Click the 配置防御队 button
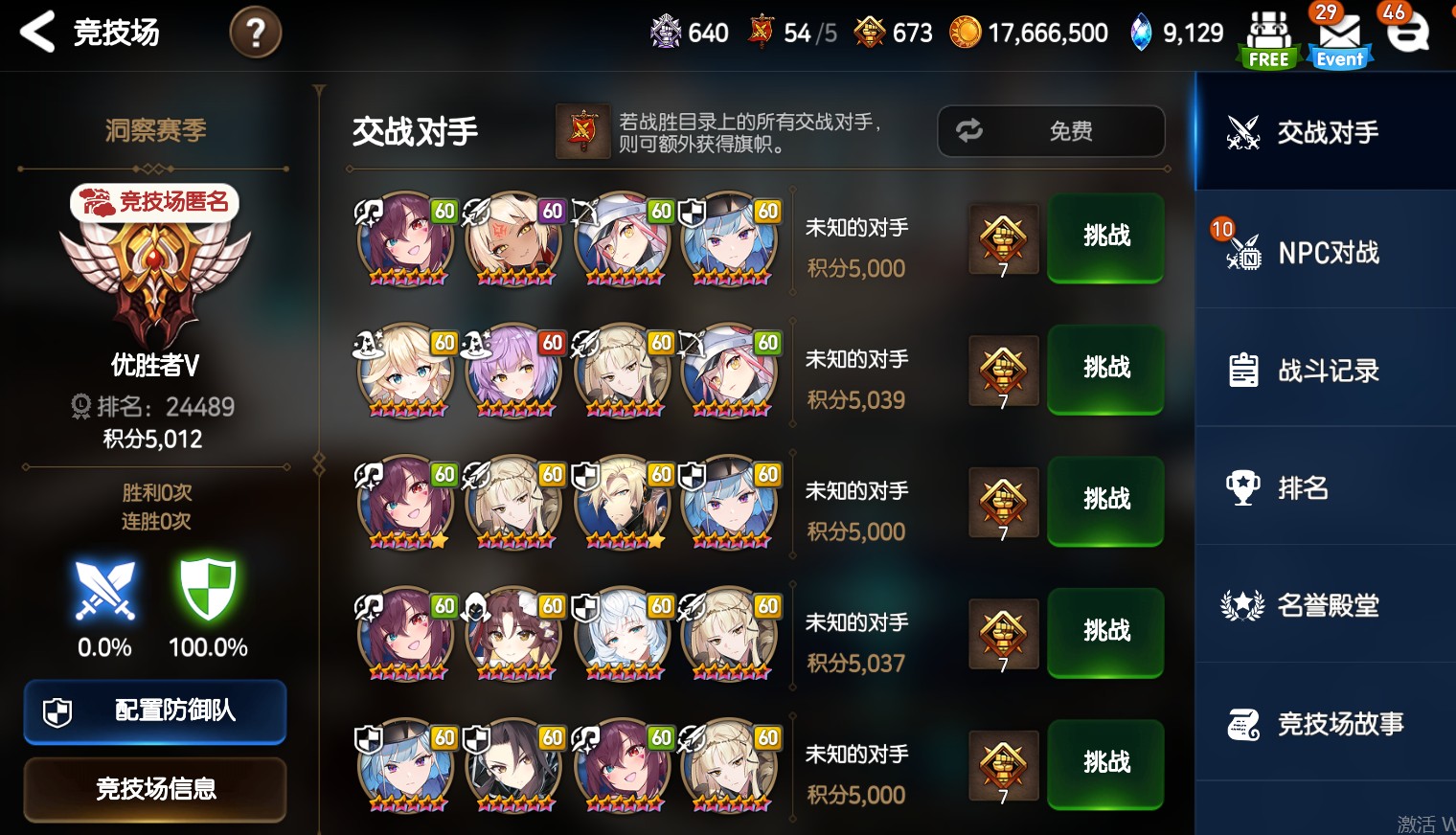Screen dimensions: 1456x835 tap(155, 711)
